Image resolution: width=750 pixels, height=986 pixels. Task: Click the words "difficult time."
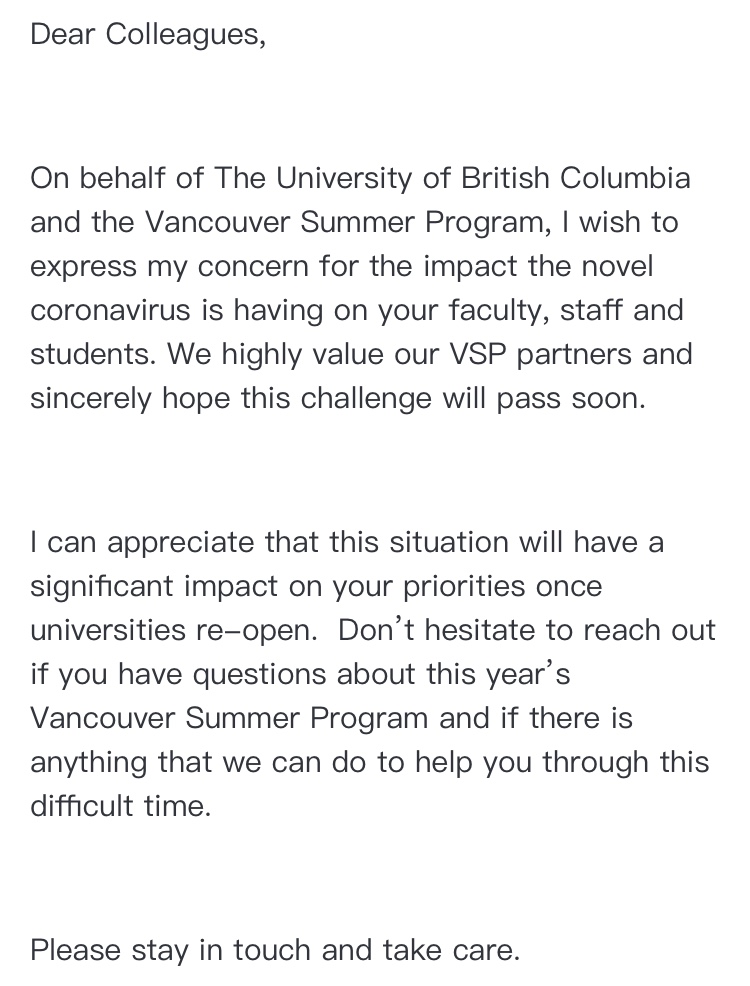click(121, 806)
